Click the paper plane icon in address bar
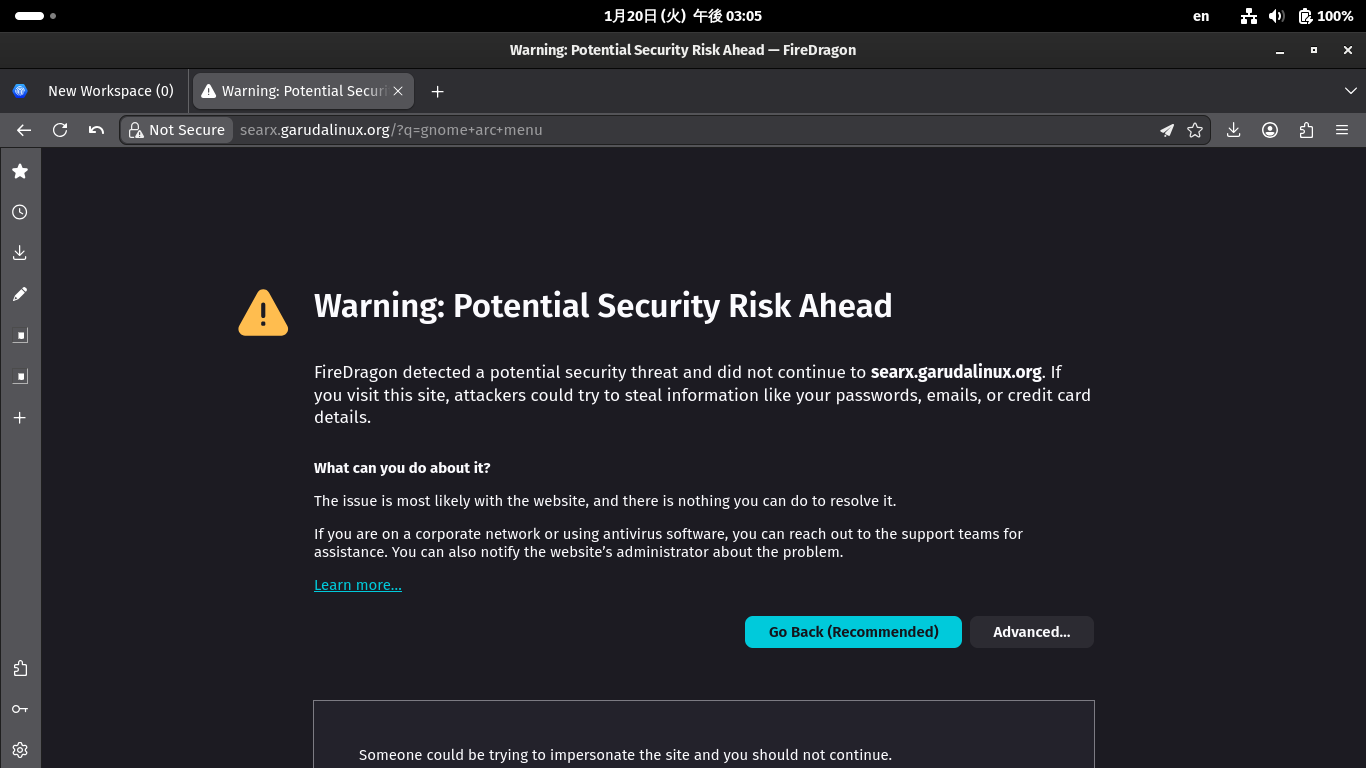The image size is (1366, 768). tap(1166, 130)
